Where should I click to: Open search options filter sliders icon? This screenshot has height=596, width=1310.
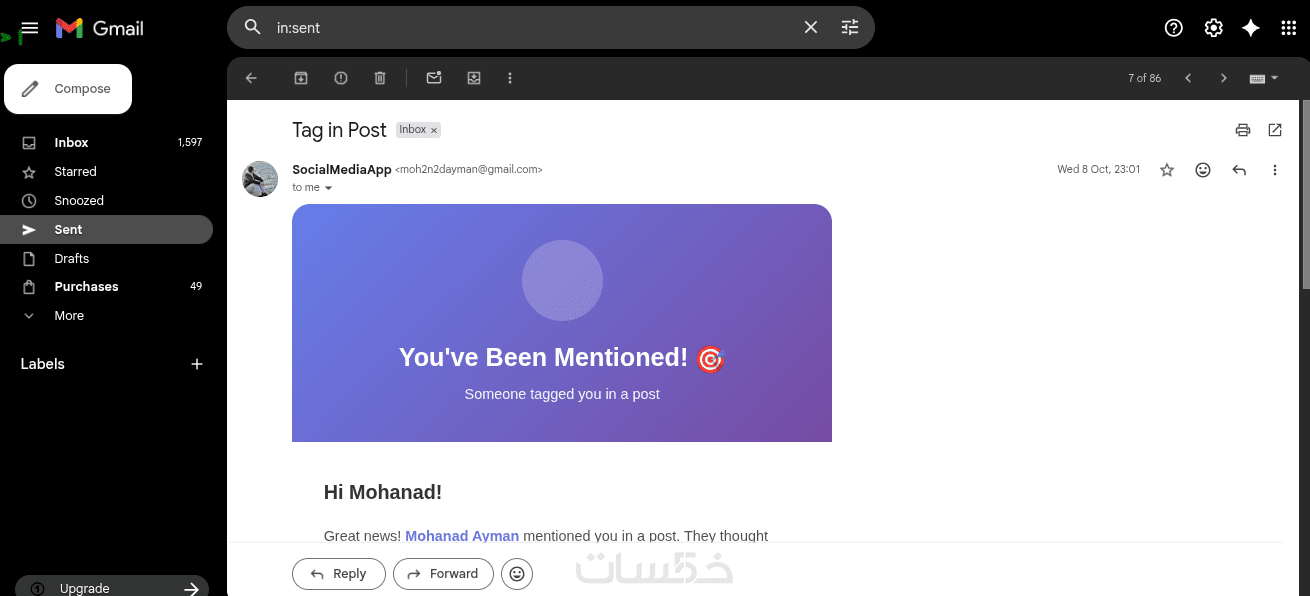pyautogui.click(x=850, y=28)
